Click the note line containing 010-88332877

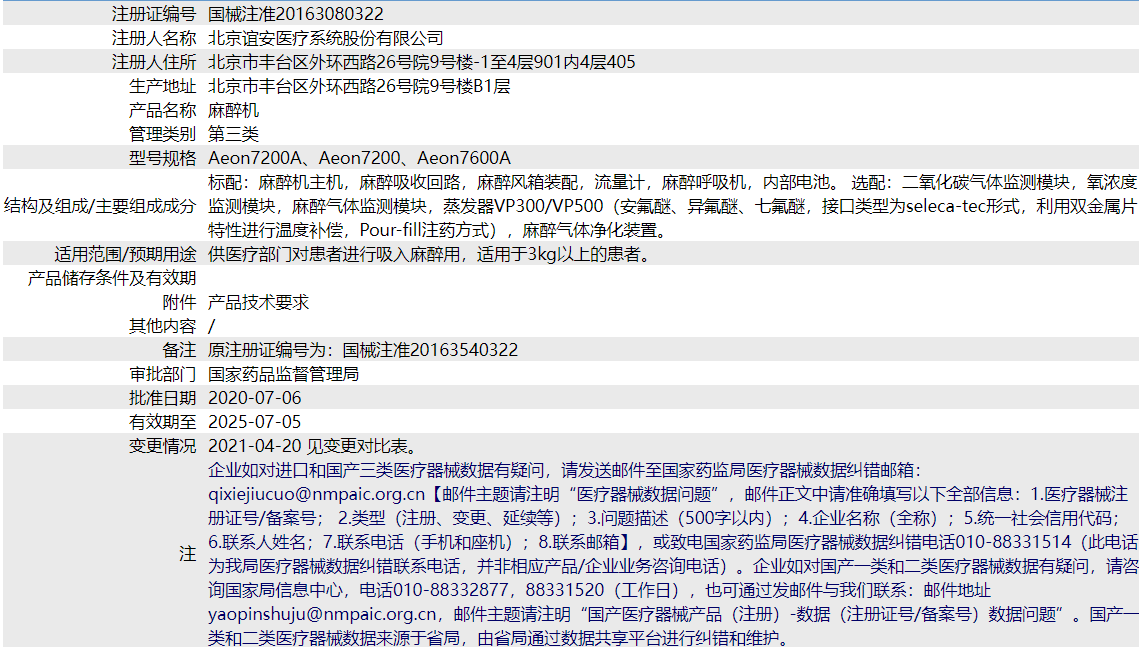point(599,590)
